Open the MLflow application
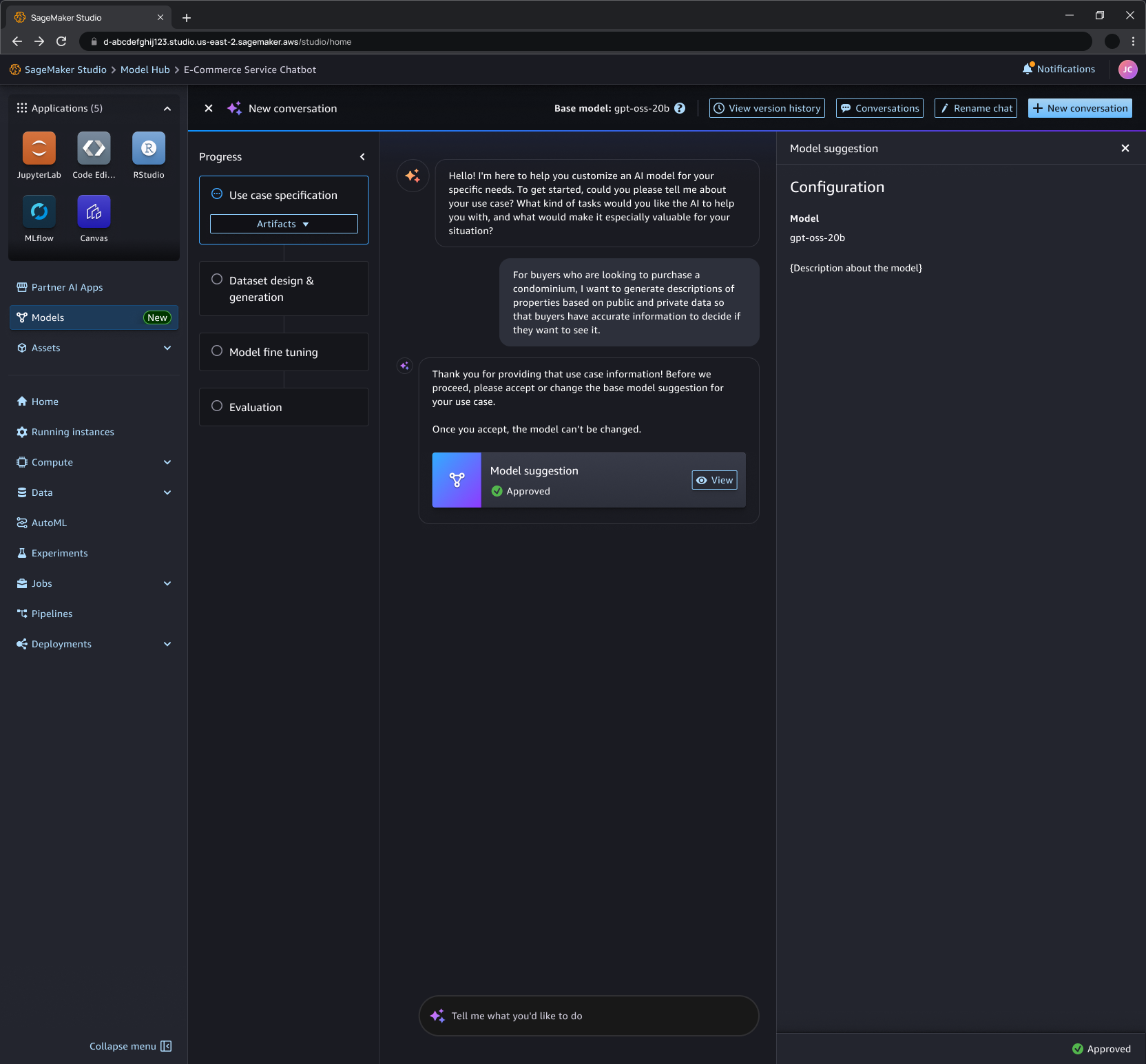Viewport: 1146px width, 1064px height. point(39,212)
